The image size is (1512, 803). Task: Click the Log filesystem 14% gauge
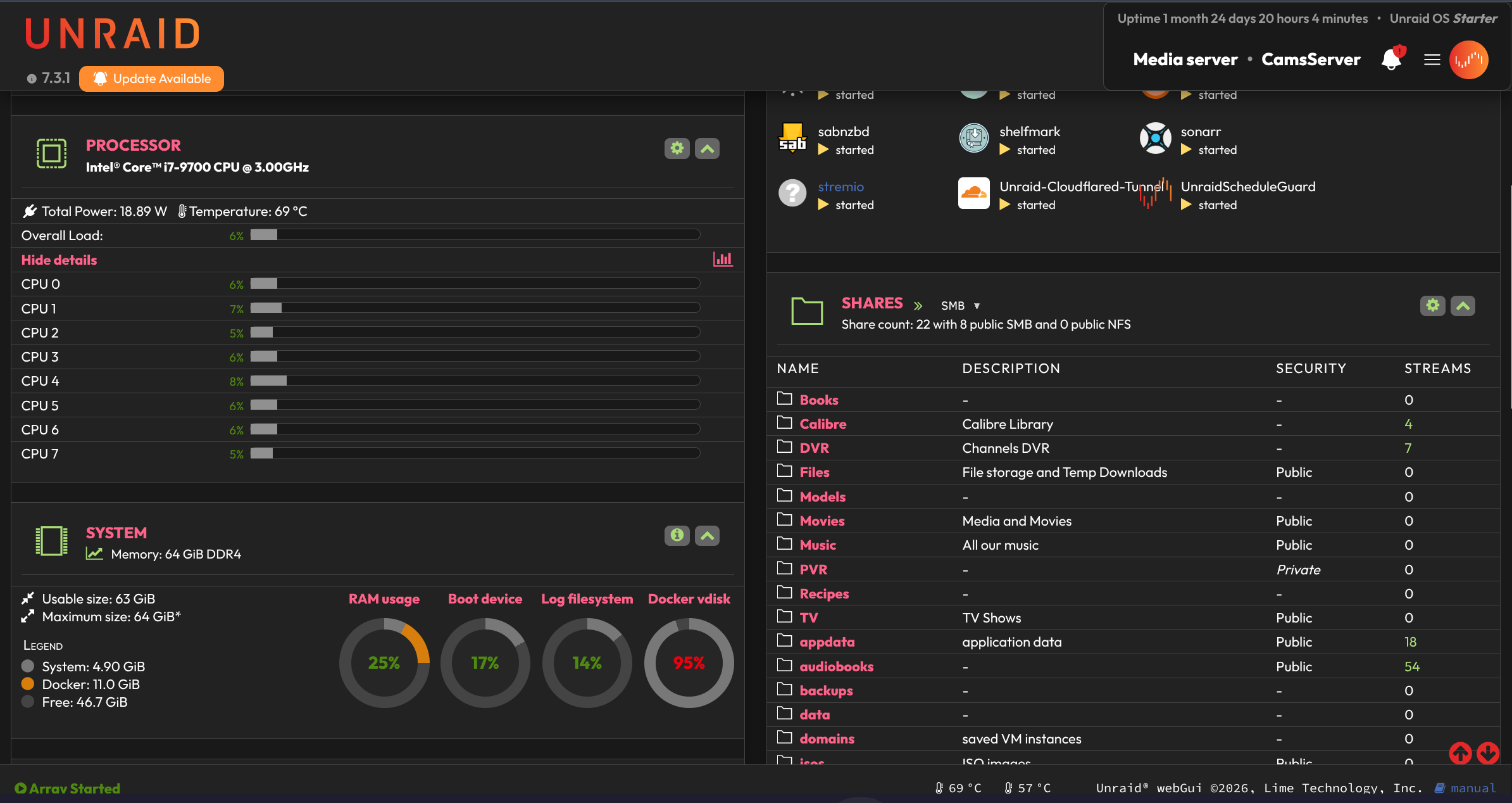pos(587,663)
